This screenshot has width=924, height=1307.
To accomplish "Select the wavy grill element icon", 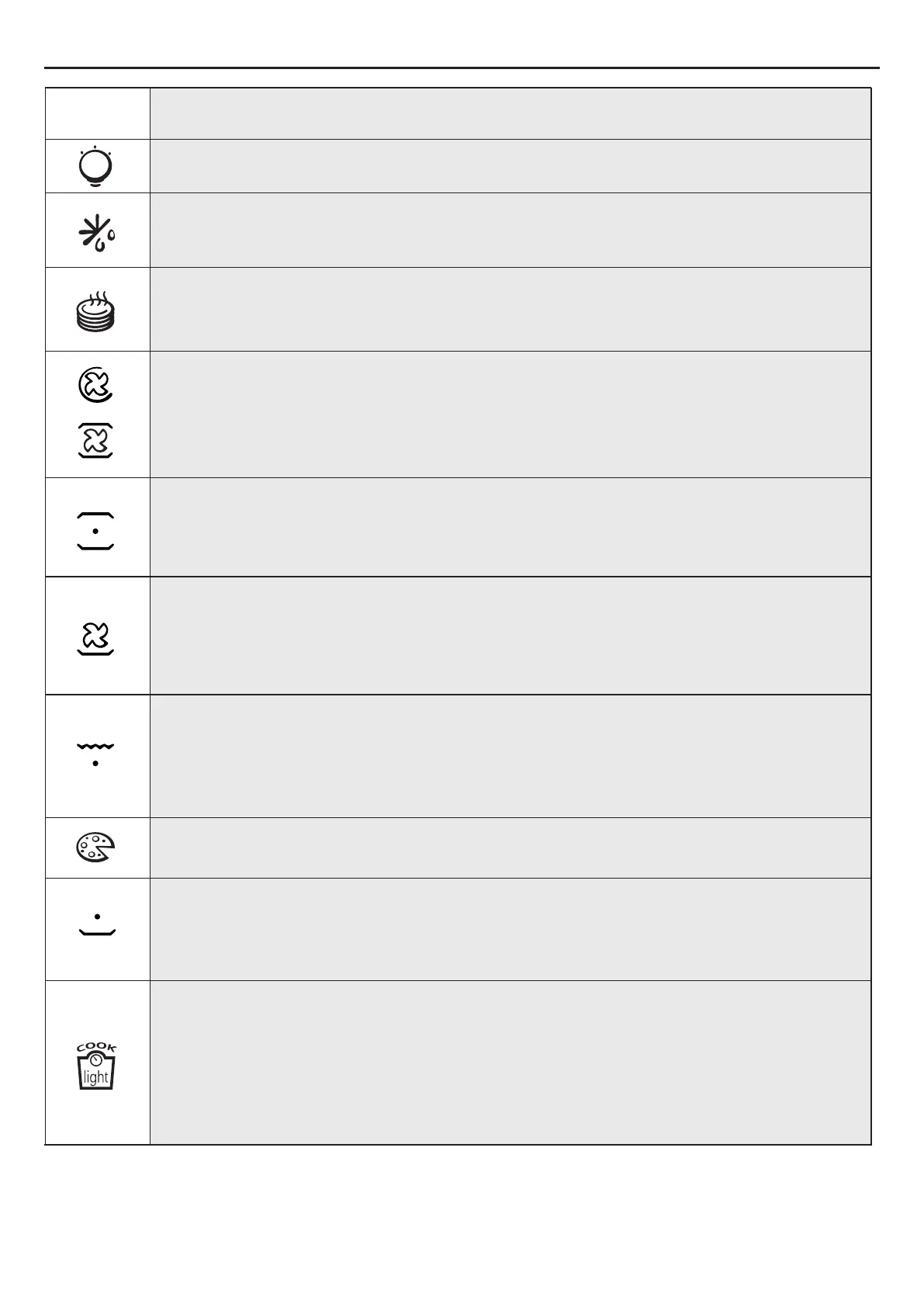I will click(96, 754).
